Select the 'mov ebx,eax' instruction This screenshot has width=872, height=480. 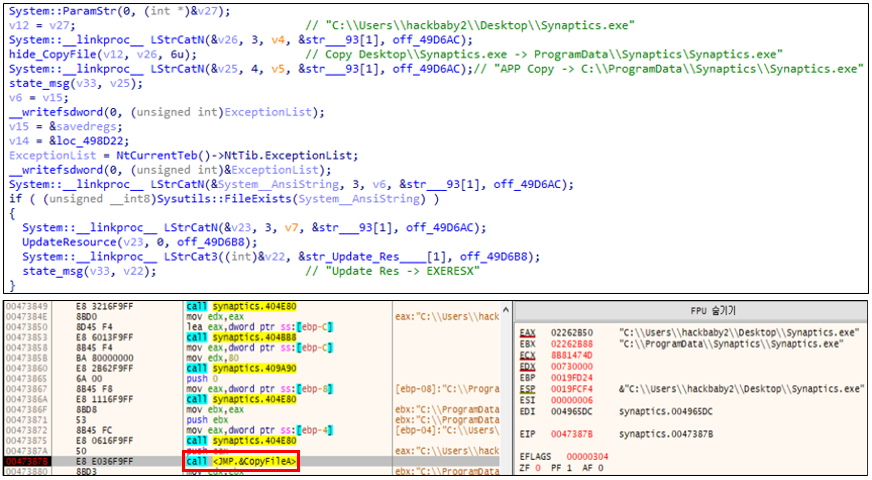coord(215,410)
